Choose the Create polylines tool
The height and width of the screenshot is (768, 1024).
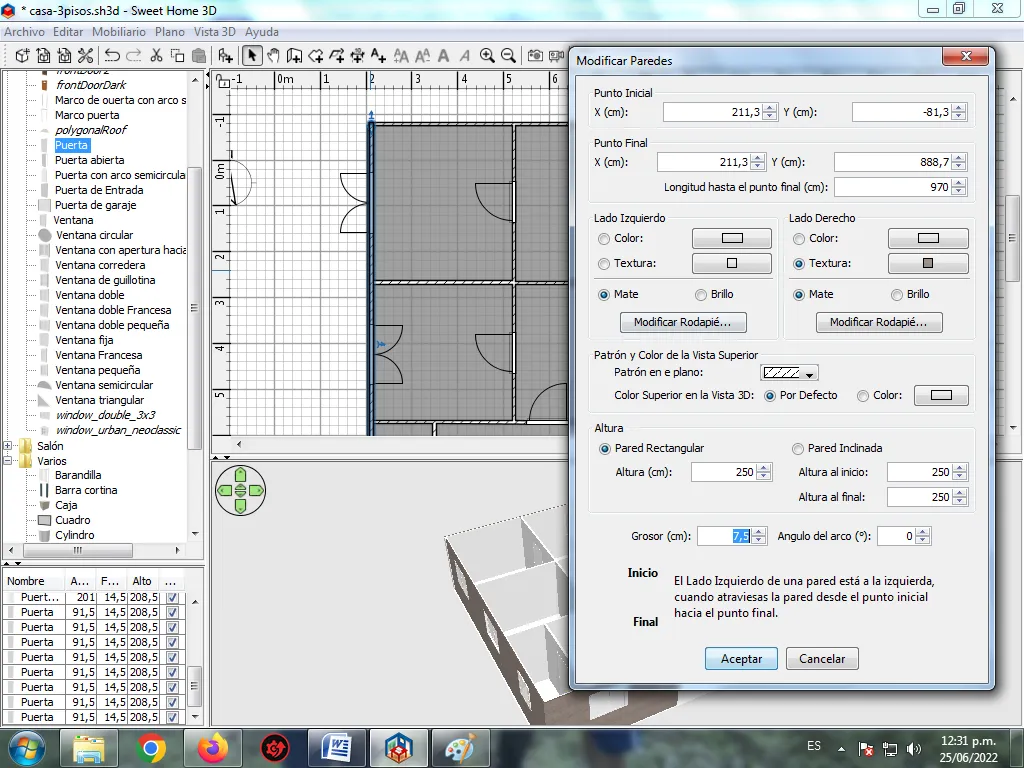click(336, 56)
